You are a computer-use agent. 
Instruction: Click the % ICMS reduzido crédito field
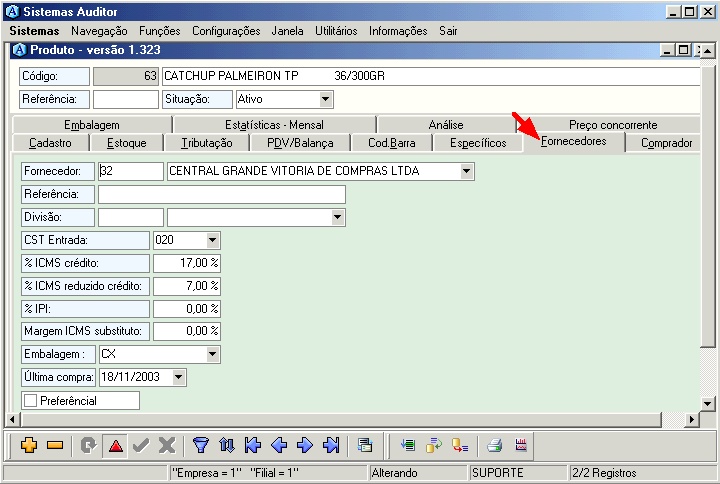click(187, 286)
